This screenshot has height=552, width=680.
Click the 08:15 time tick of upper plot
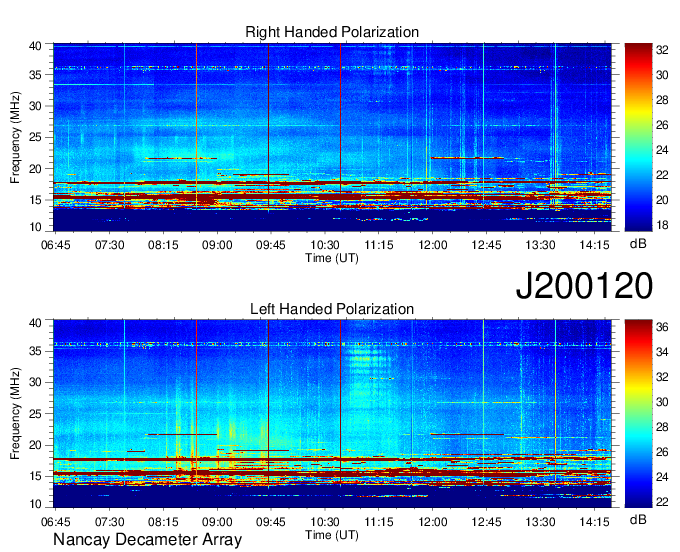tap(163, 245)
